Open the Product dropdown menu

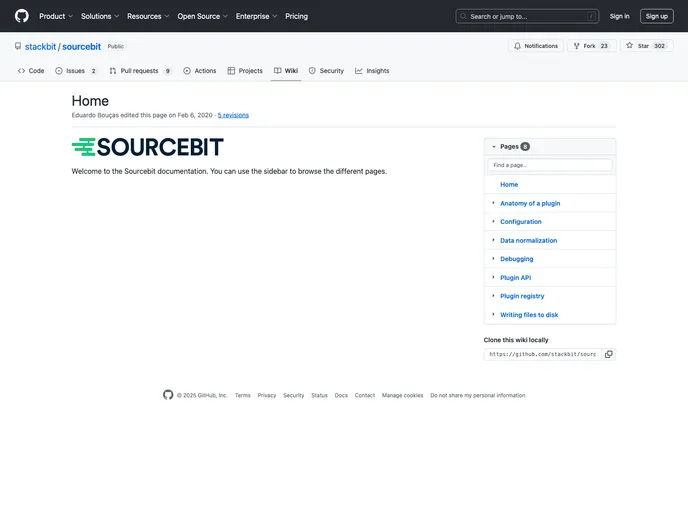[56, 16]
